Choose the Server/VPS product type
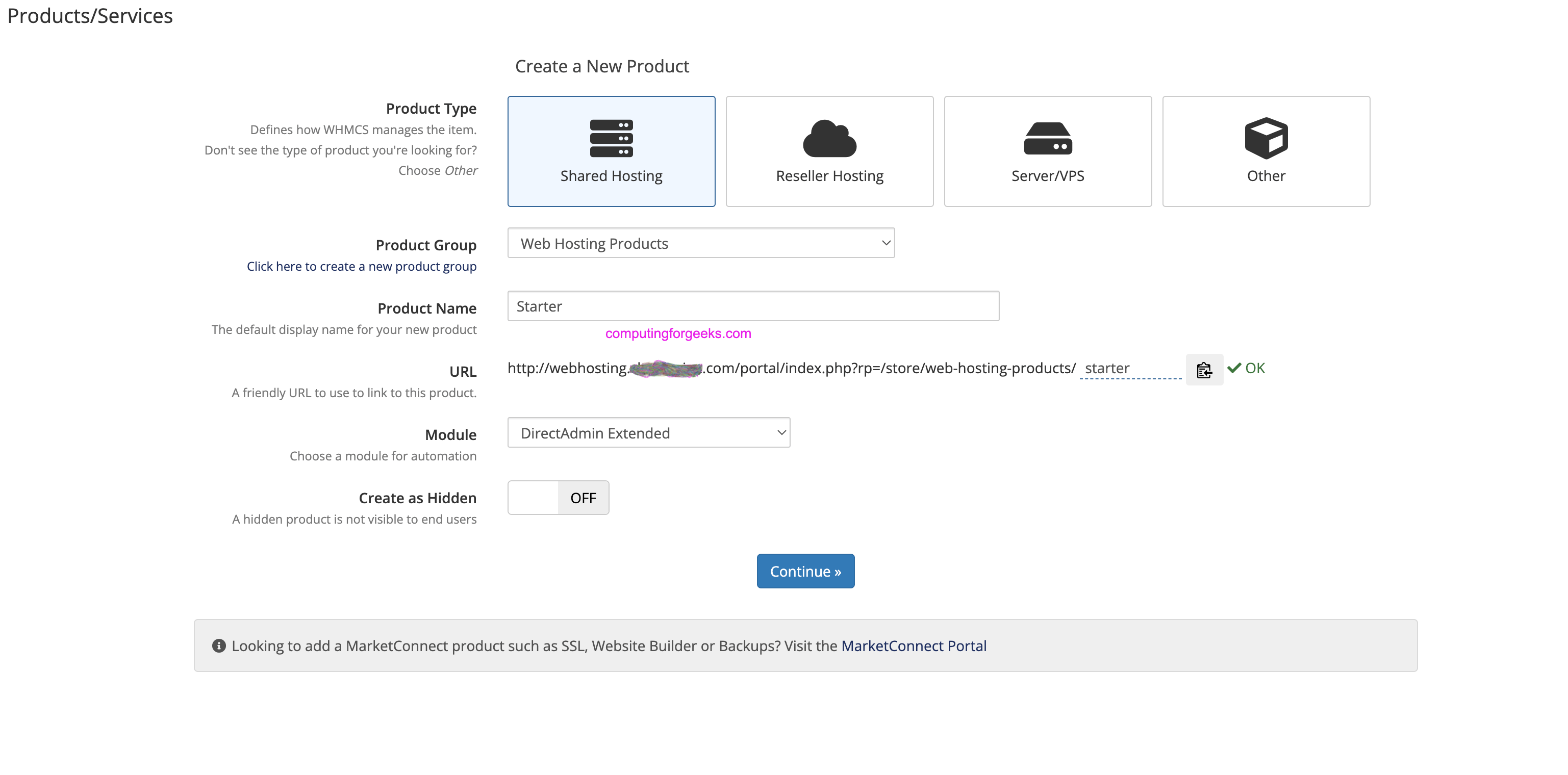The image size is (1568, 775). [1048, 151]
